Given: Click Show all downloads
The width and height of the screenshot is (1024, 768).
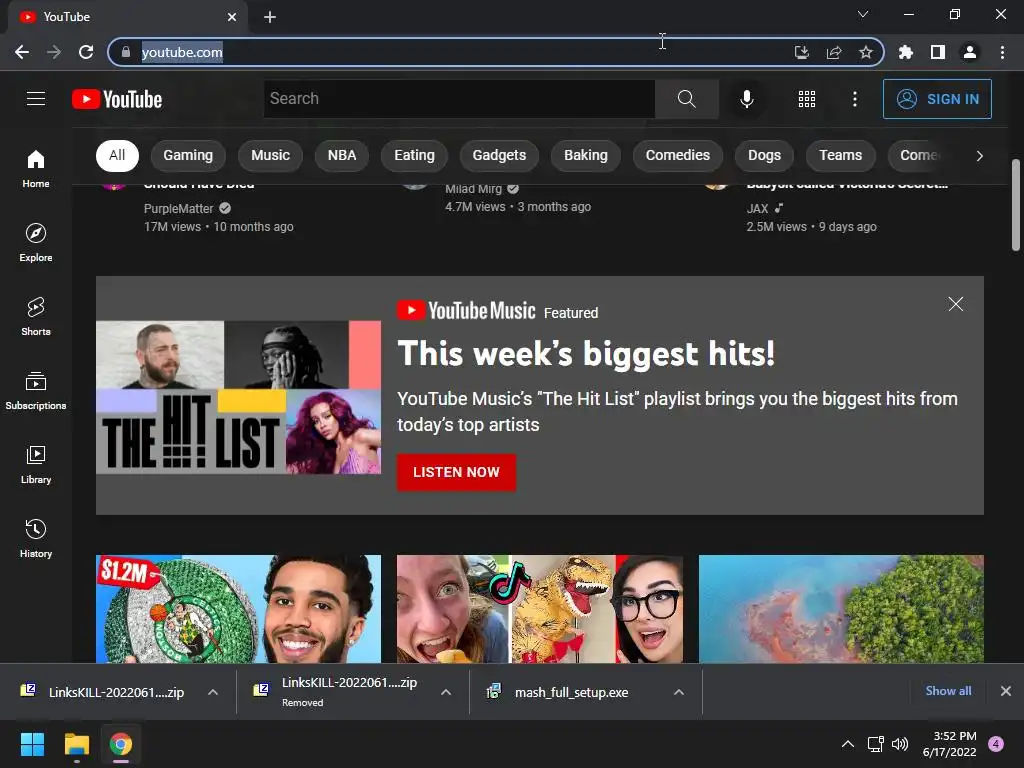Looking at the screenshot, I should click(948, 691).
